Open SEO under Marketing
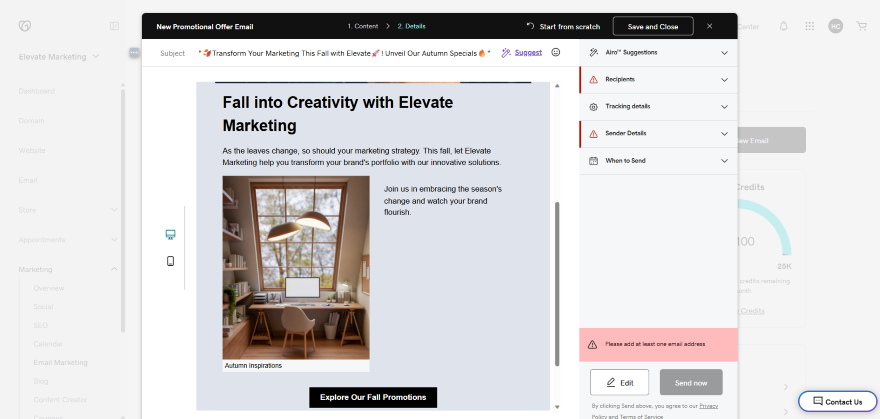Screen dimensions: 880x419 (40, 325)
